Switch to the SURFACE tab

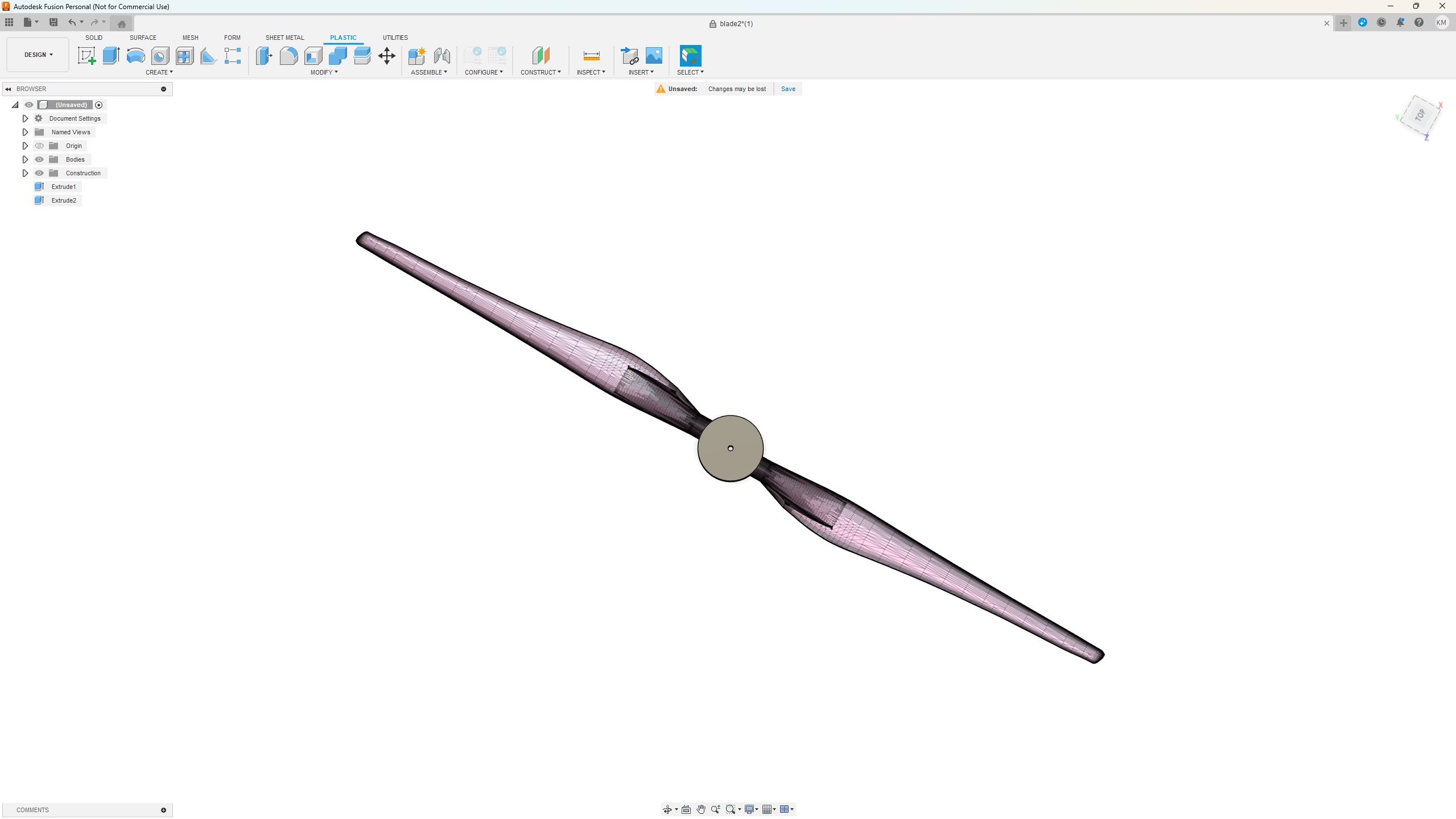pyautogui.click(x=143, y=38)
